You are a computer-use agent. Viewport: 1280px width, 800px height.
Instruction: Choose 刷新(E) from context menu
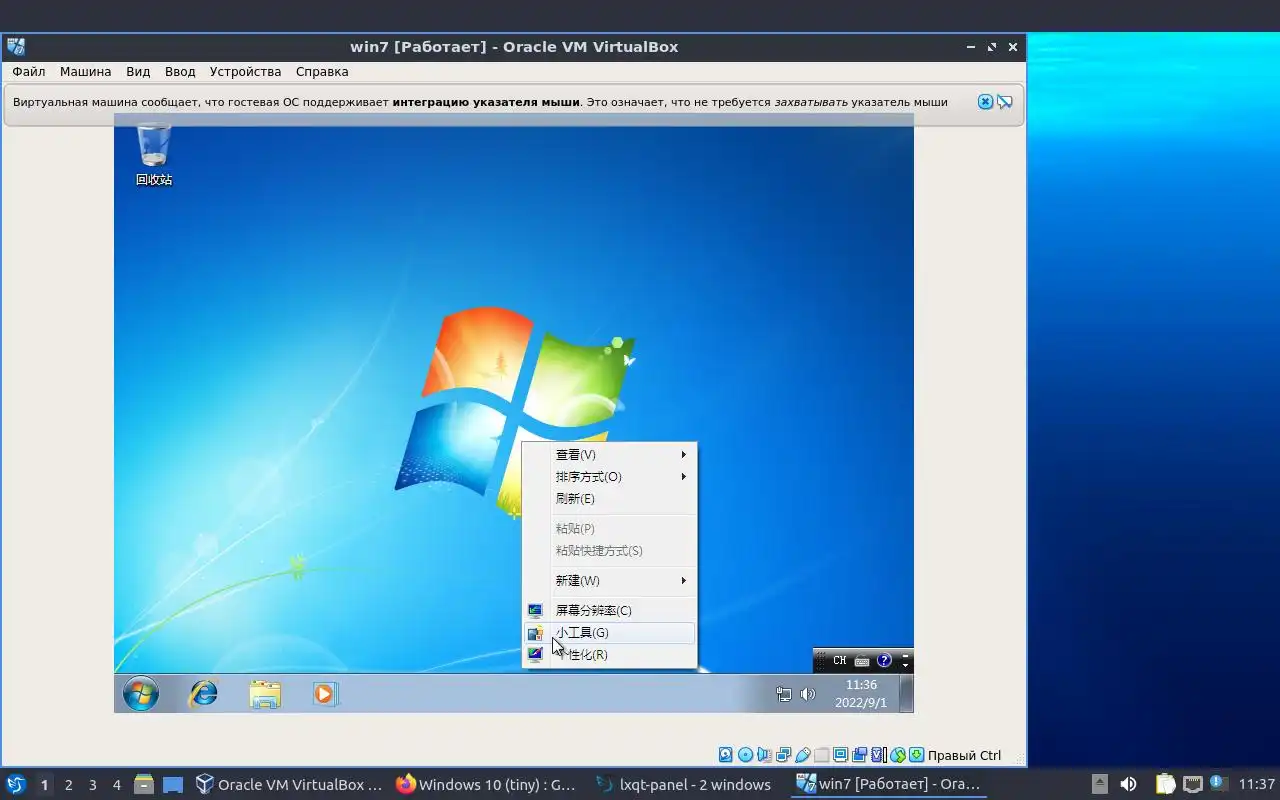point(610,499)
